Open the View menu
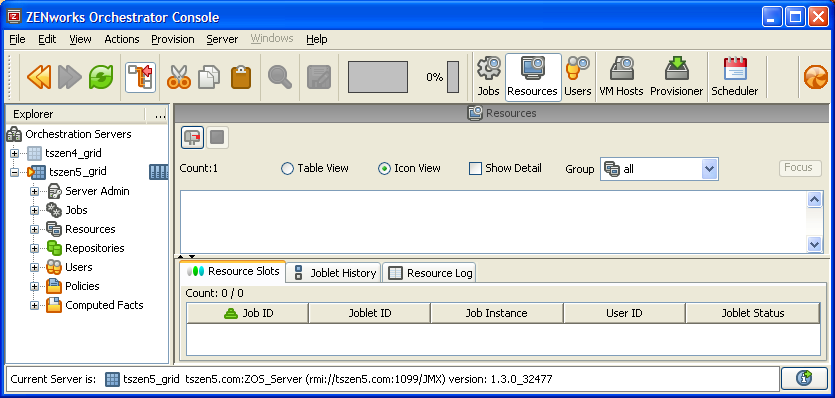This screenshot has width=835, height=398. [x=80, y=39]
